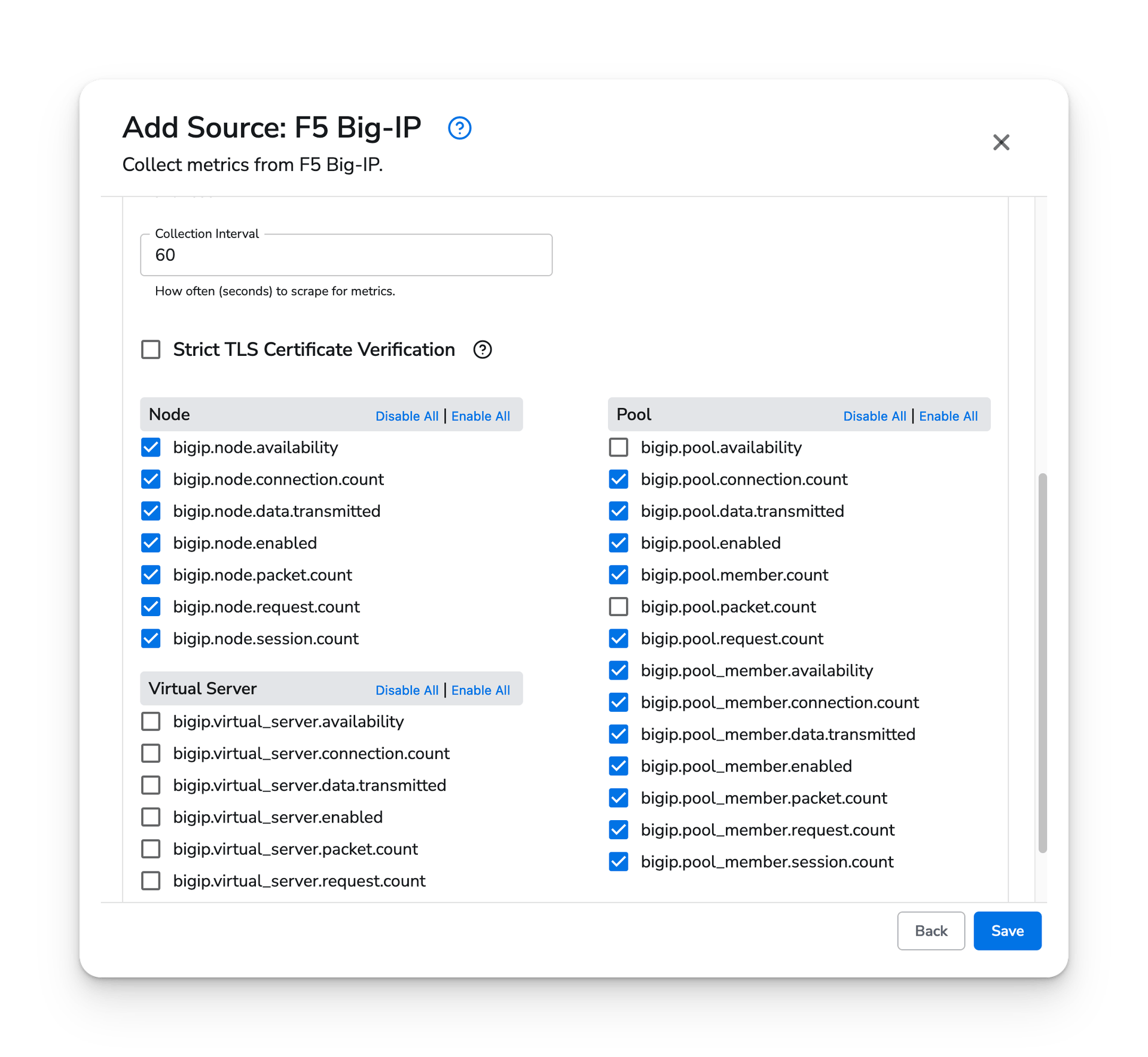The height and width of the screenshot is (1057, 1148).
Task: Enable bigip.pool.packet.count checkbox
Action: 618,607
